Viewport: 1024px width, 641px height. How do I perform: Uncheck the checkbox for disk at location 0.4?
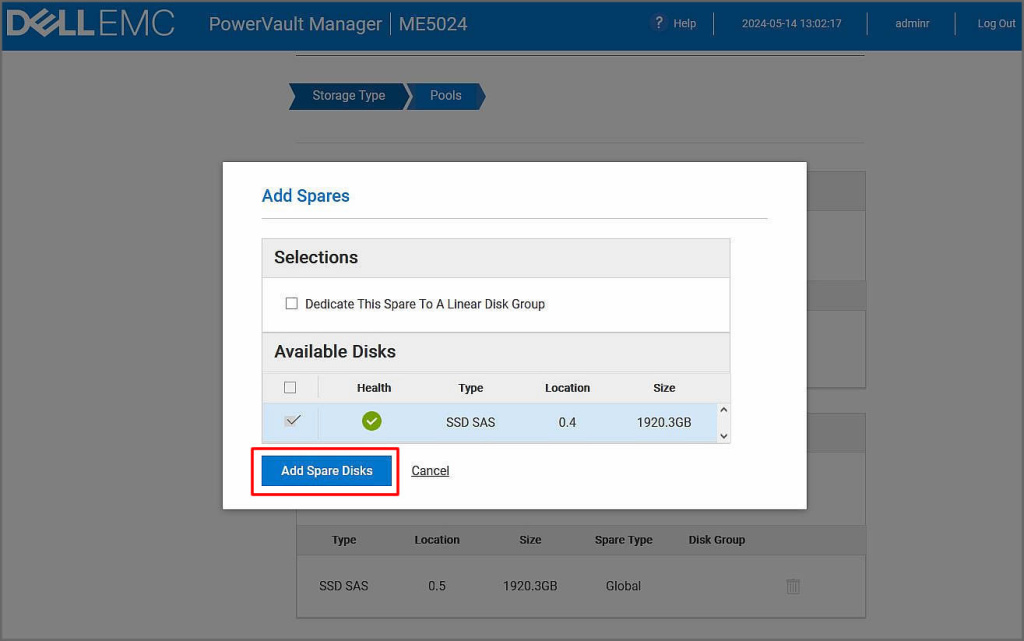(292, 422)
